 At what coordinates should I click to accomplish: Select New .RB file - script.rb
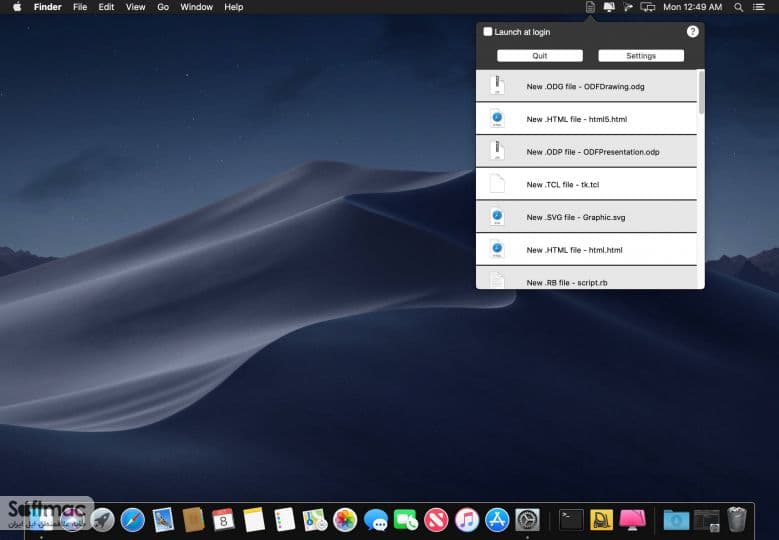click(586, 278)
